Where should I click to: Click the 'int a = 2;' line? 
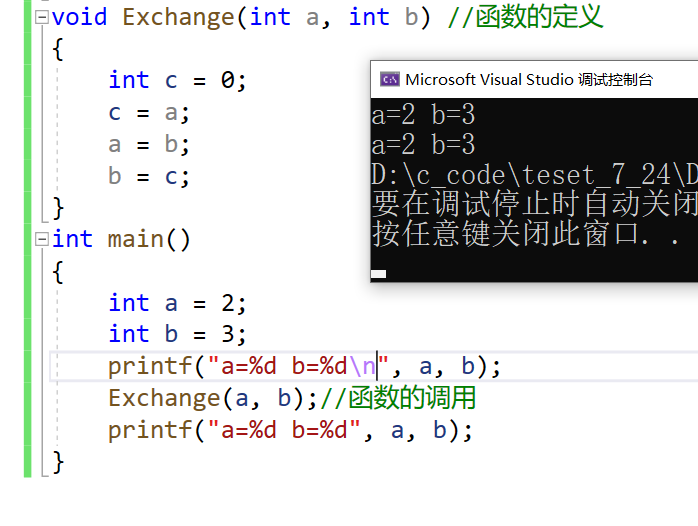(x=177, y=303)
